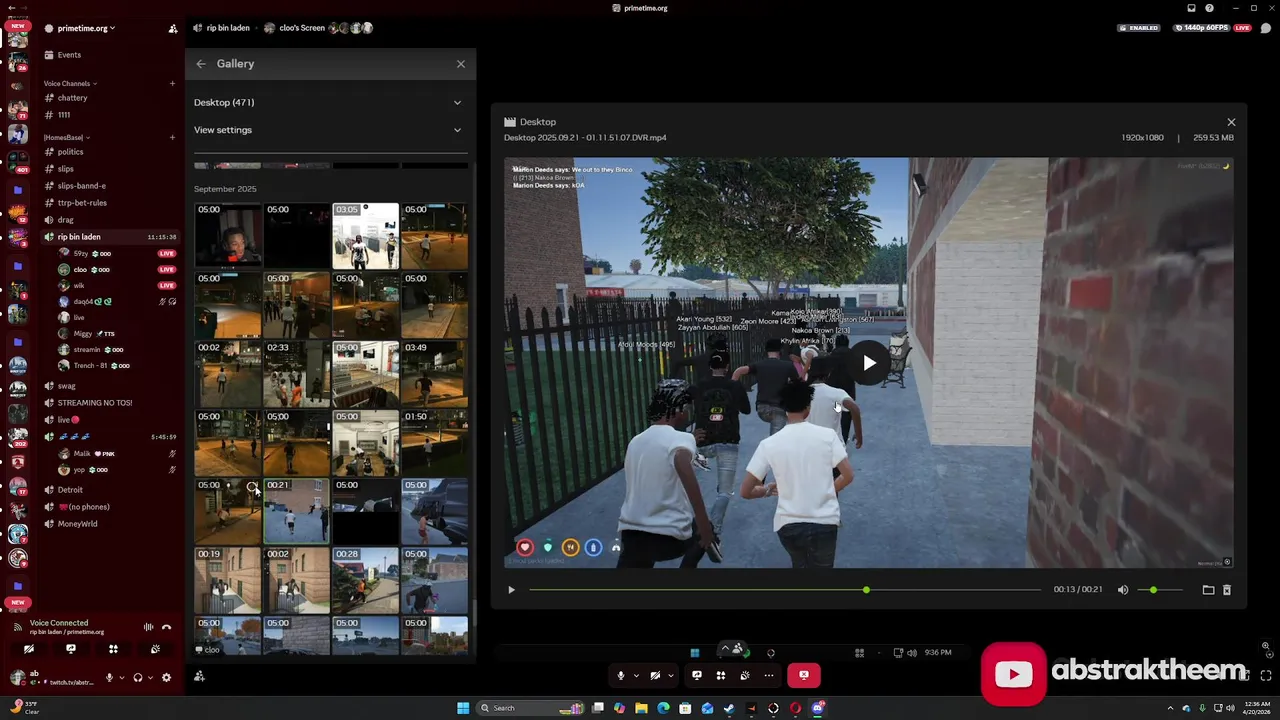Screen dimensions: 1280x720
Task: Click the red leave call button
Action: [804, 676]
